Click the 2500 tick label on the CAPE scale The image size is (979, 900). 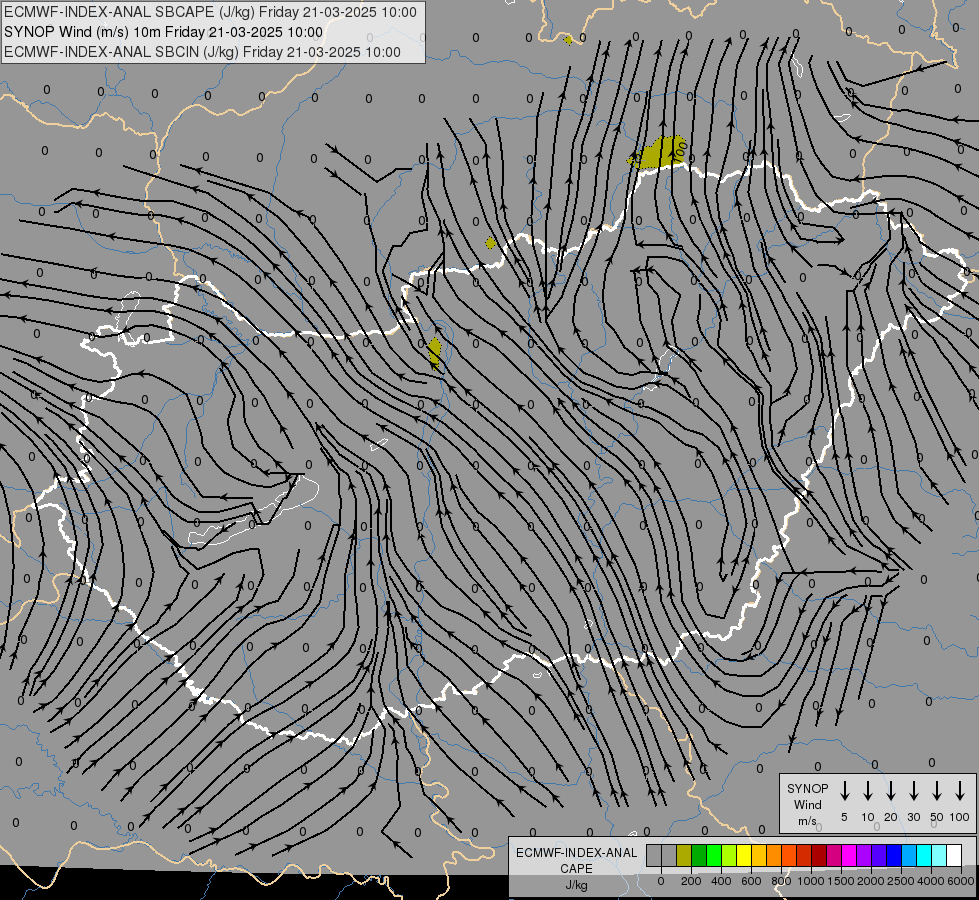(x=901, y=881)
